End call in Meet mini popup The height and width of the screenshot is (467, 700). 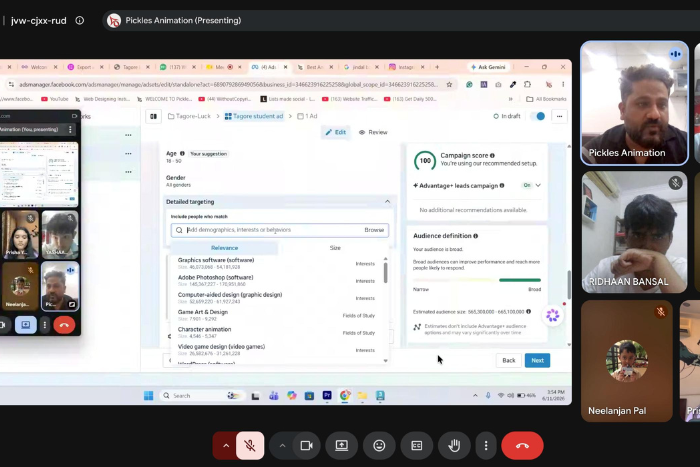coord(64,325)
